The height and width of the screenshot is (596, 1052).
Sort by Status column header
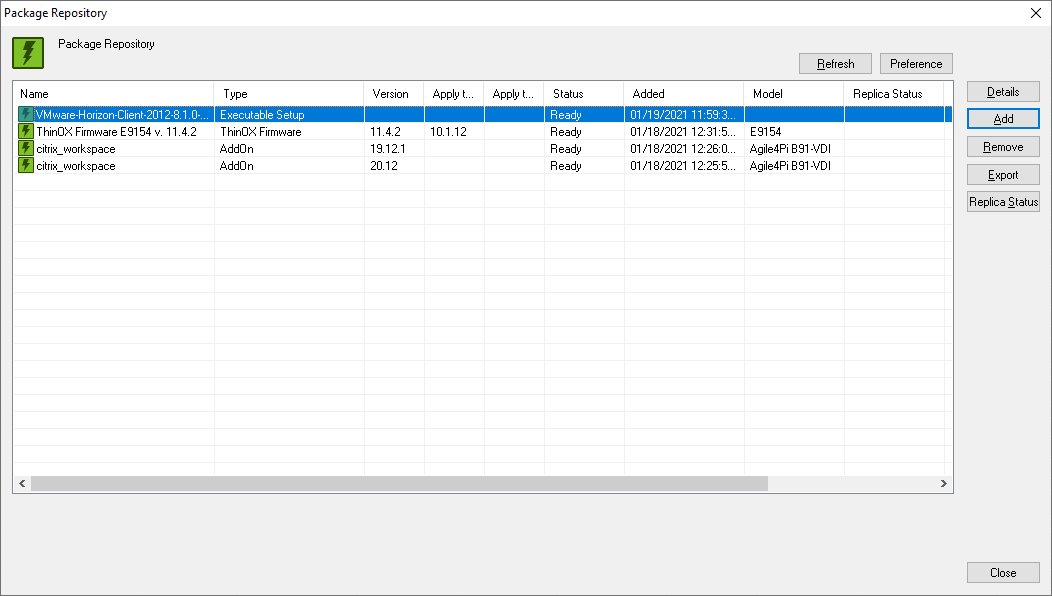584,94
